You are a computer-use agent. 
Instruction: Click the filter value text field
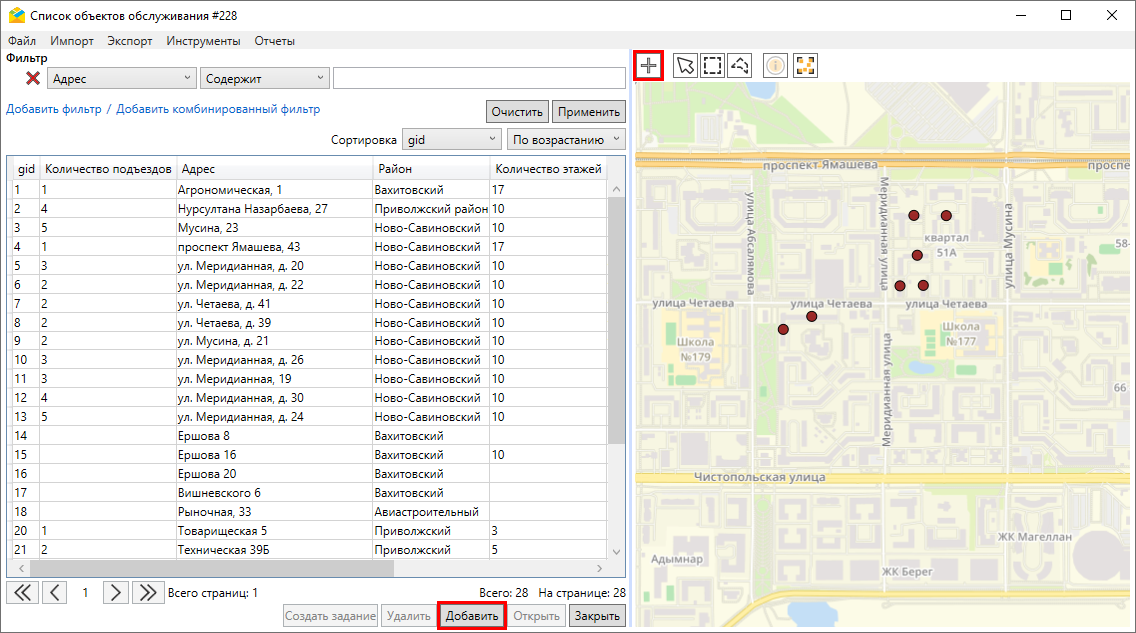(478, 78)
